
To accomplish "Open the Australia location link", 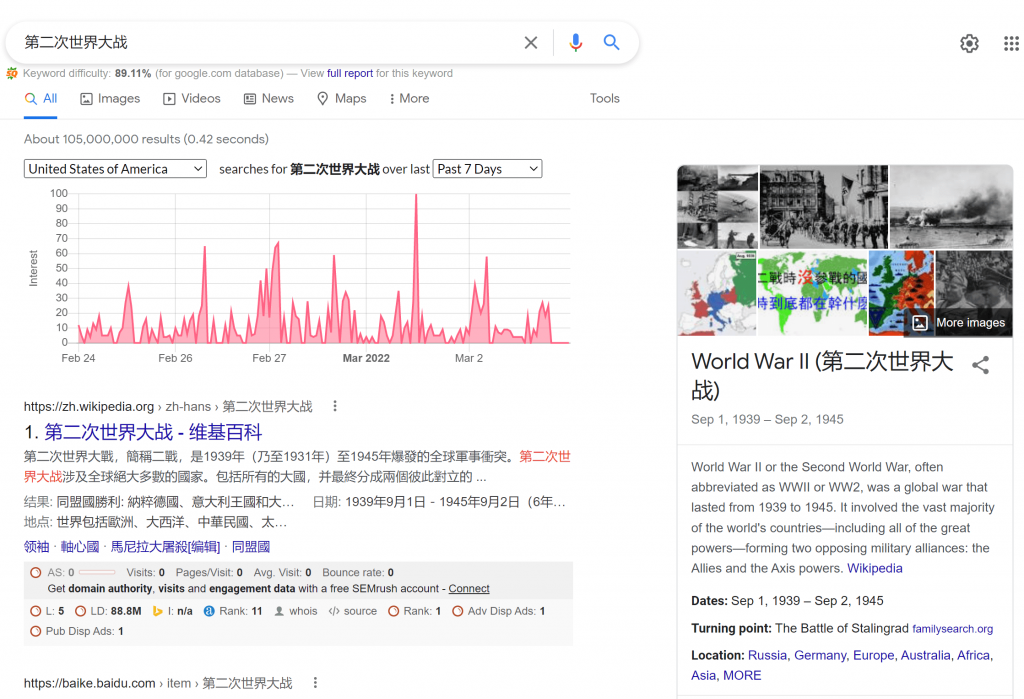I will click(x=925, y=655).
